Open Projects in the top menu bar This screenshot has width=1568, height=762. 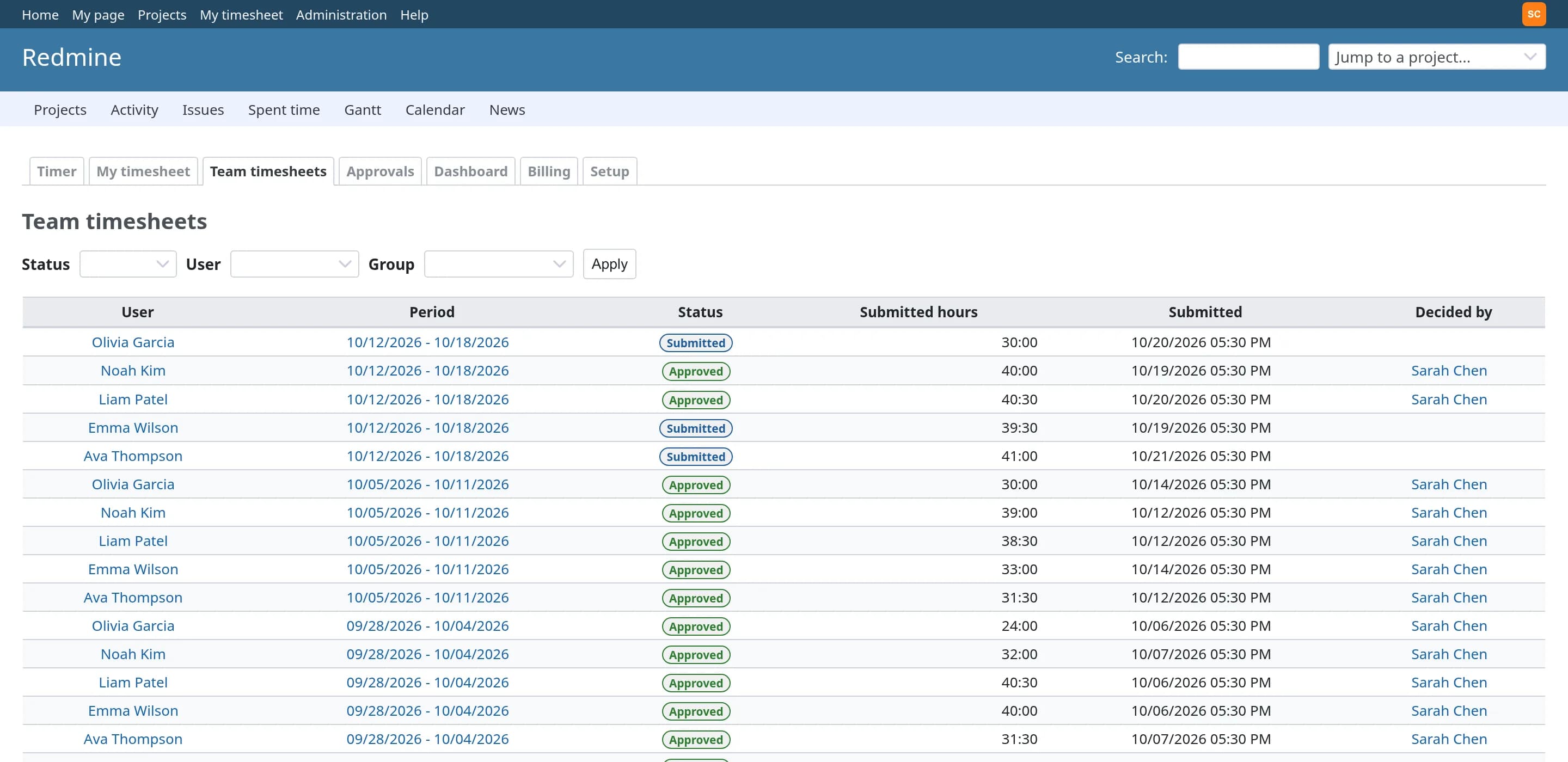coord(162,15)
